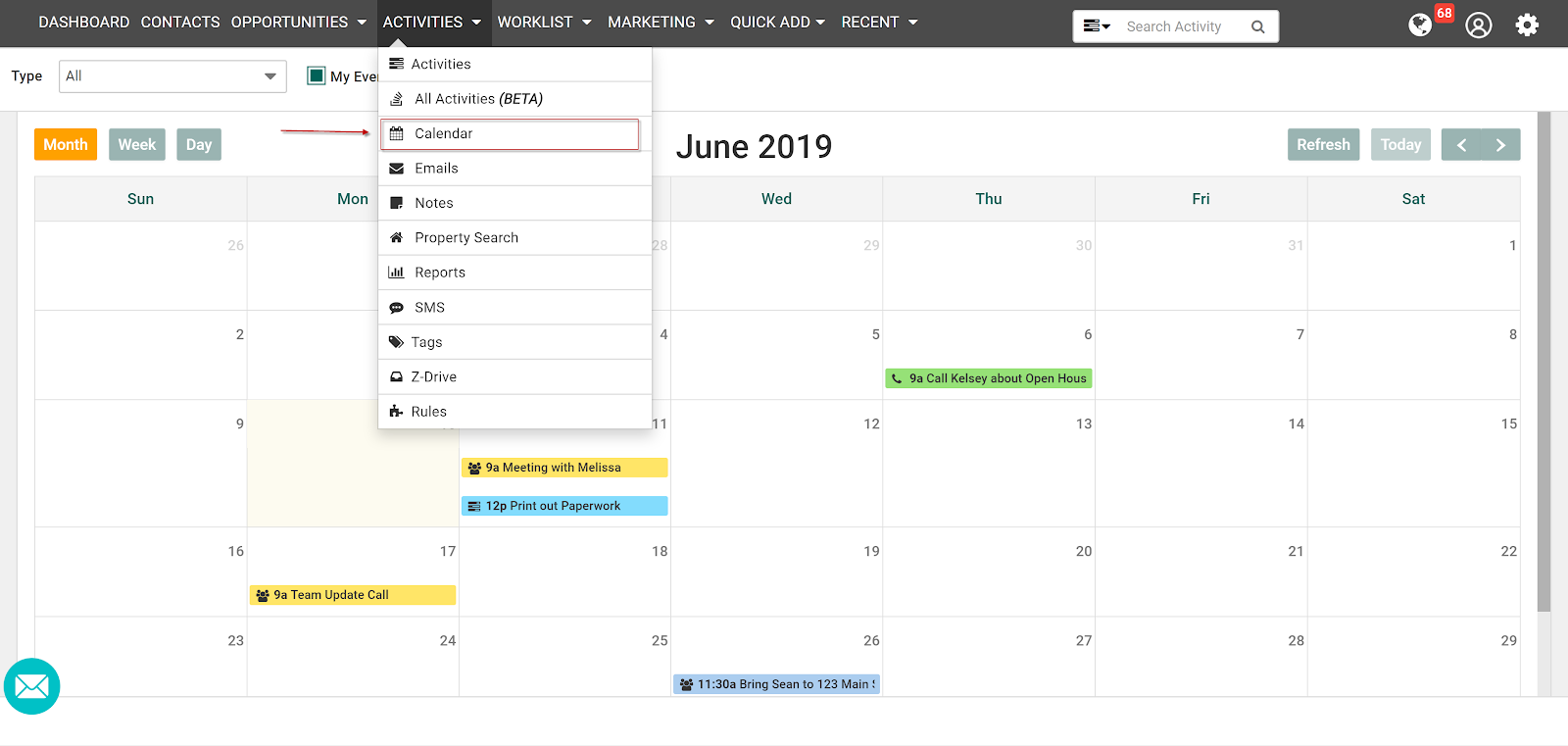The width and height of the screenshot is (1568, 746).
Task: Click the Refresh button
Action: [1323, 145]
